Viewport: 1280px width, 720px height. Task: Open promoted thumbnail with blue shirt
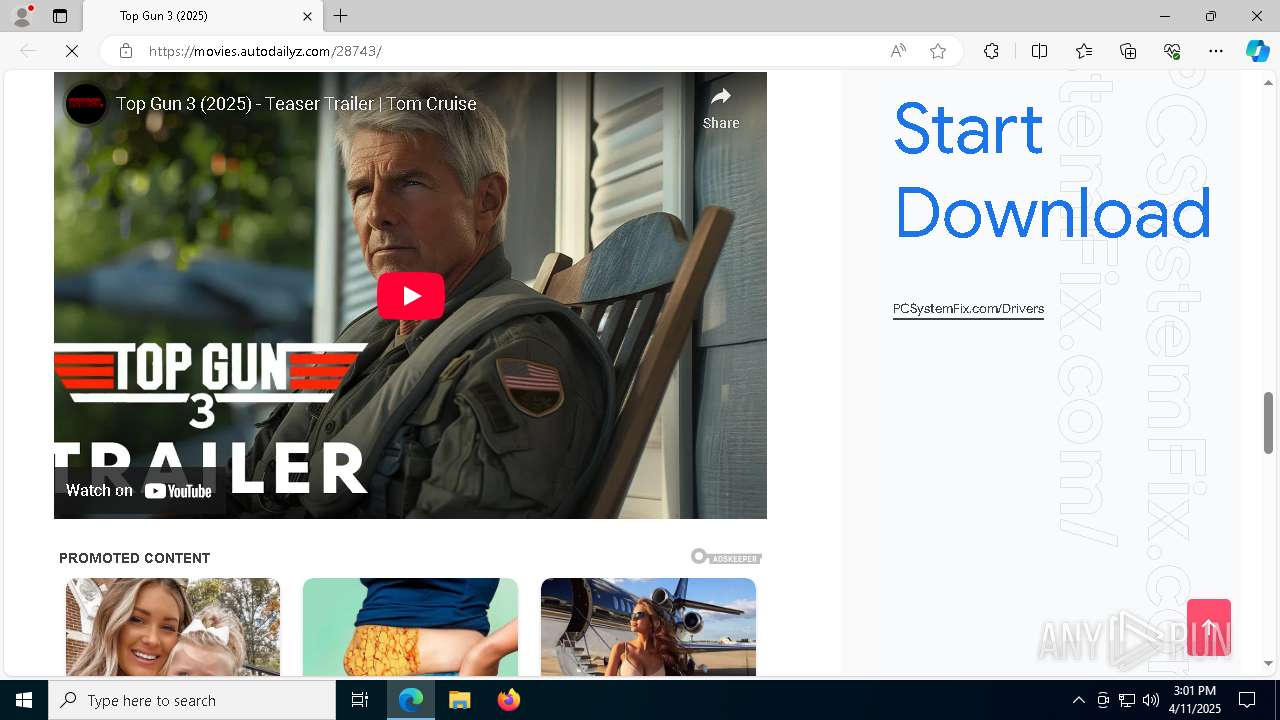click(x=411, y=627)
